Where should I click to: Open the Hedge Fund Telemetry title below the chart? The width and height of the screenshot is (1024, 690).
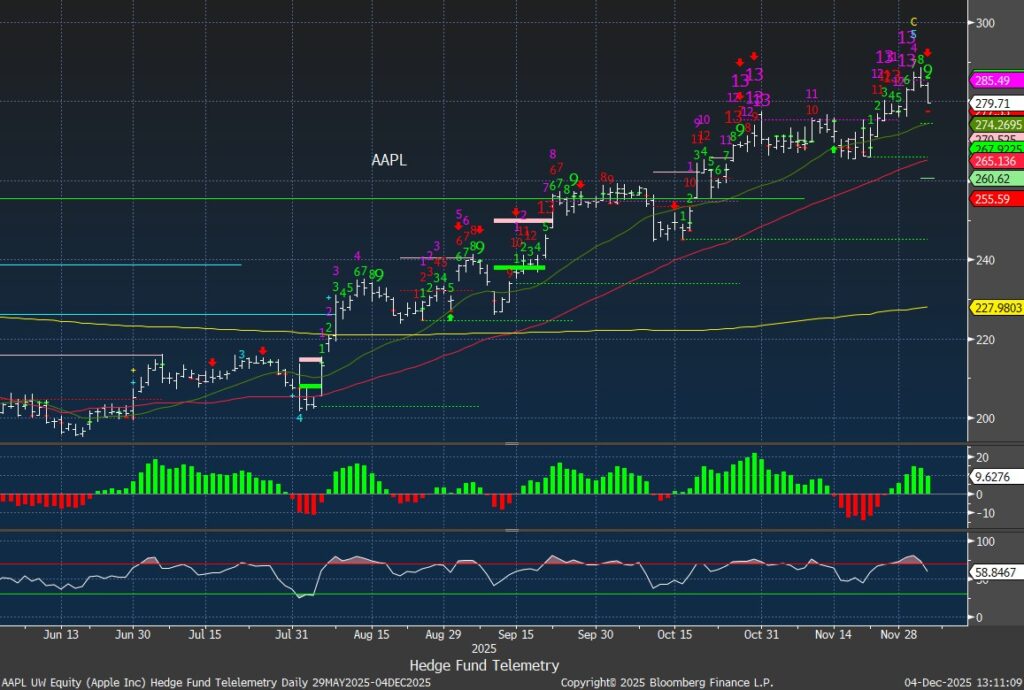coord(484,665)
